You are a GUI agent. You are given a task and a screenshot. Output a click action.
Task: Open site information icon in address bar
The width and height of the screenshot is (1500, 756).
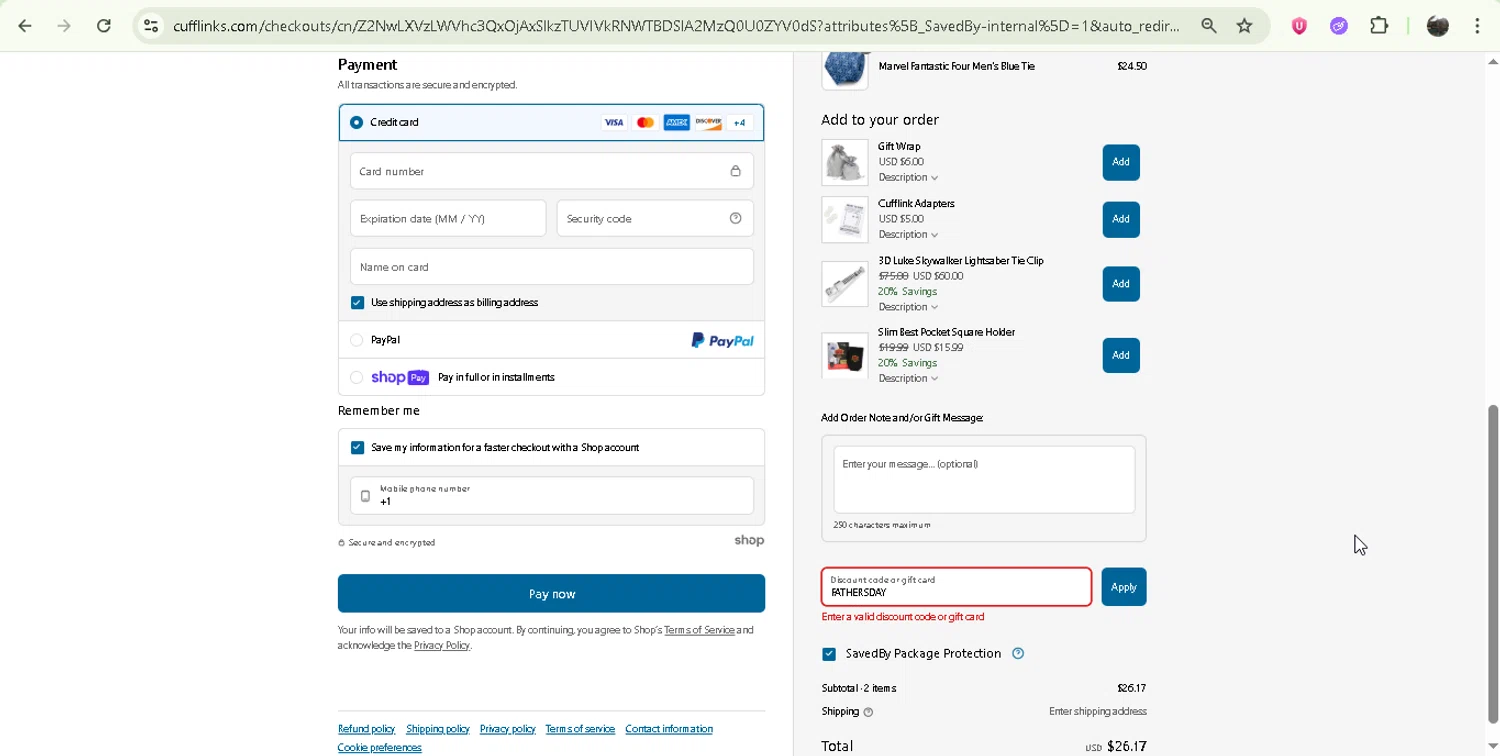(151, 26)
